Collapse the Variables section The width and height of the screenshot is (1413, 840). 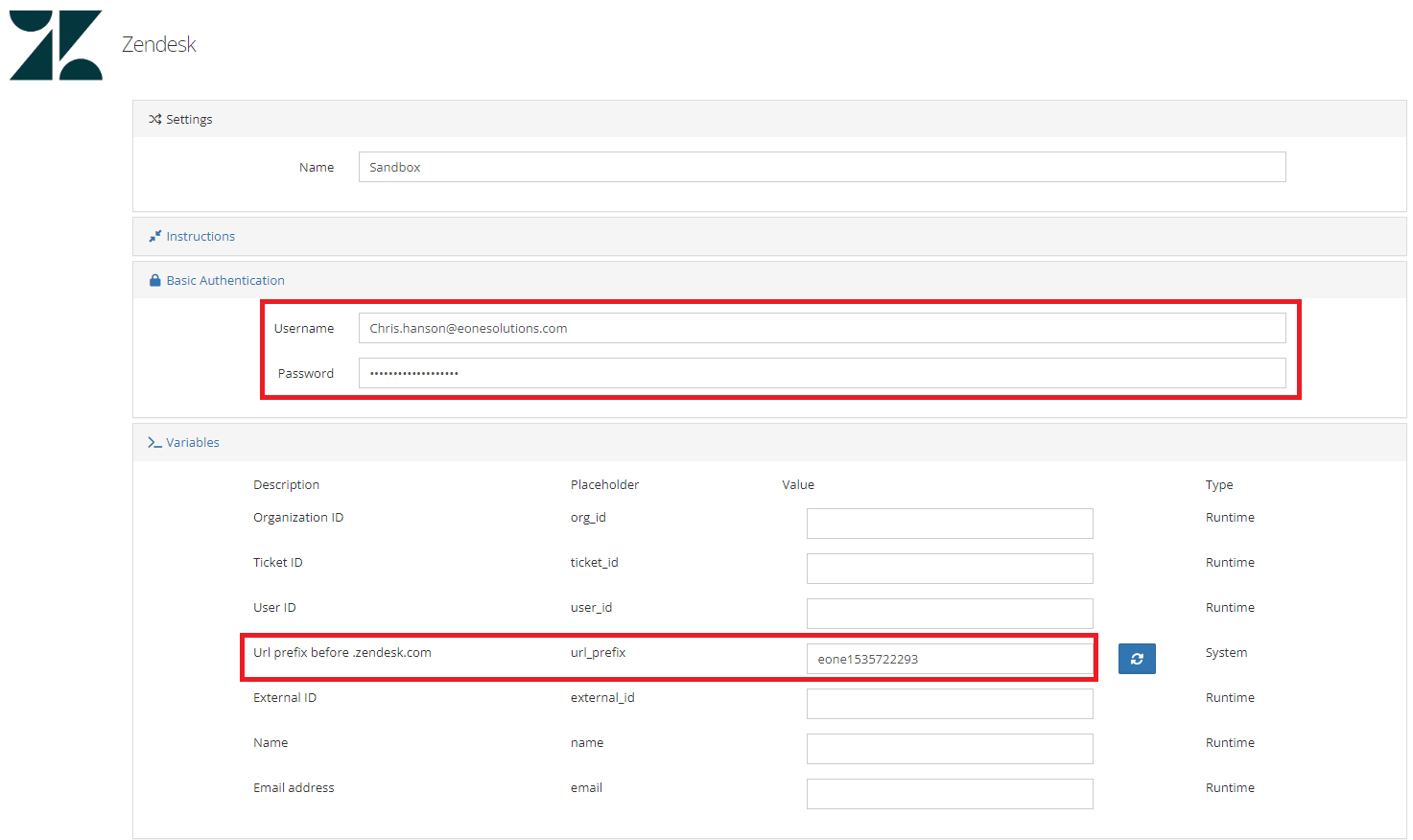[x=193, y=442]
